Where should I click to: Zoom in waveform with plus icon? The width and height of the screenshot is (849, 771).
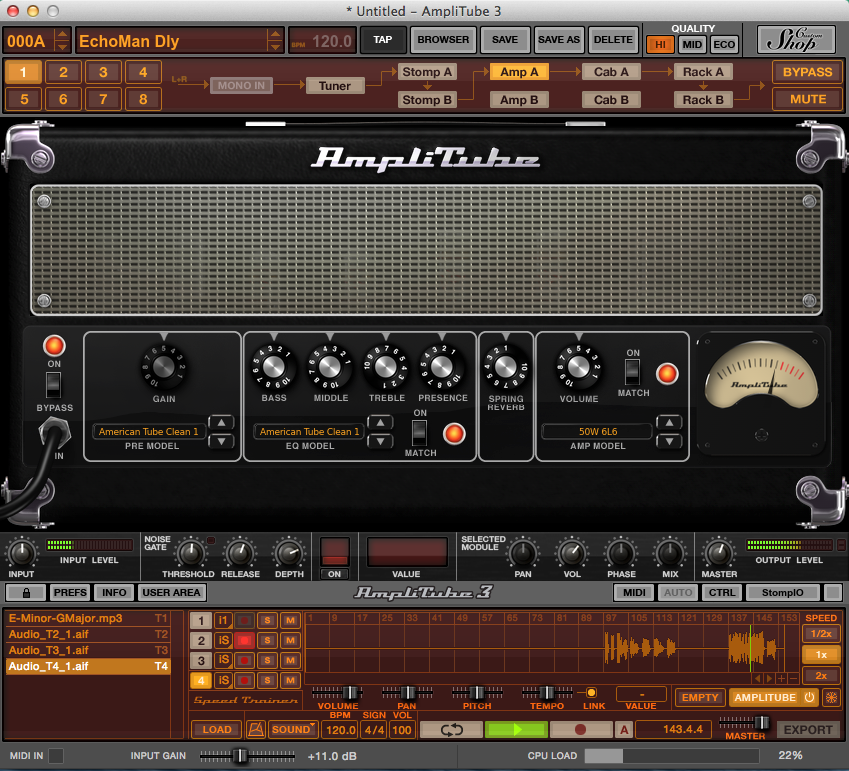pos(781,678)
